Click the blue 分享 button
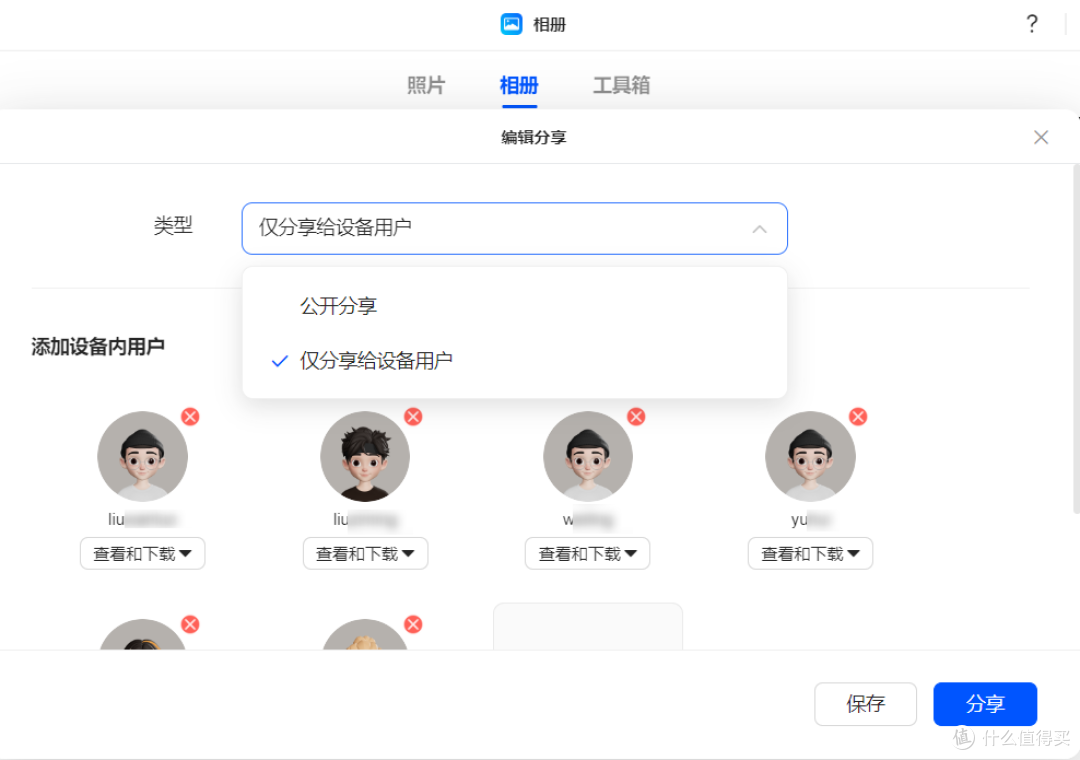This screenshot has width=1080, height=760. tap(985, 704)
